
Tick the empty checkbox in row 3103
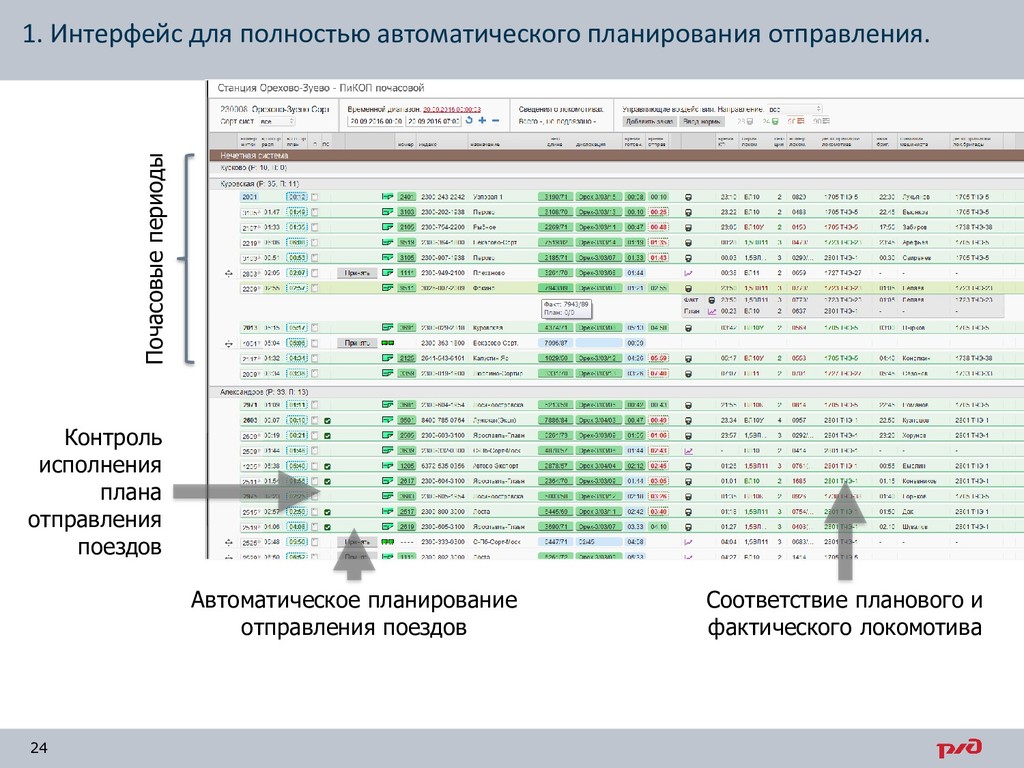pyautogui.click(x=315, y=212)
